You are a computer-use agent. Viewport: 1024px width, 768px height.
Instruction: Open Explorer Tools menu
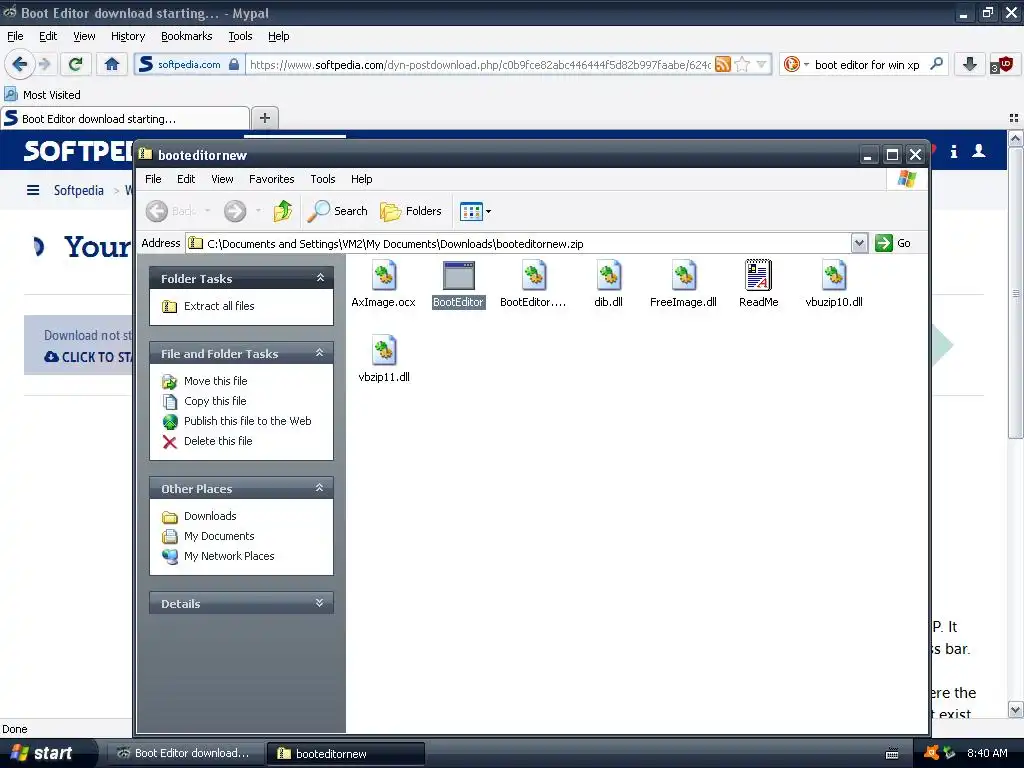click(x=323, y=179)
